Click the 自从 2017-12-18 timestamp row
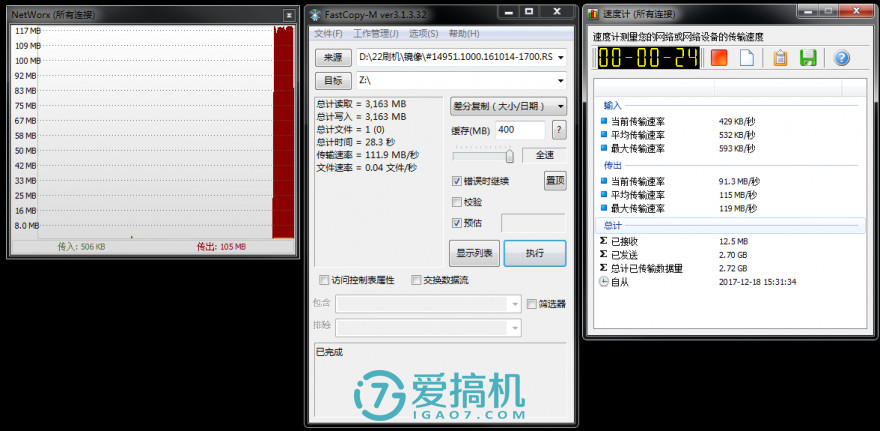880x431 pixels. [730, 282]
